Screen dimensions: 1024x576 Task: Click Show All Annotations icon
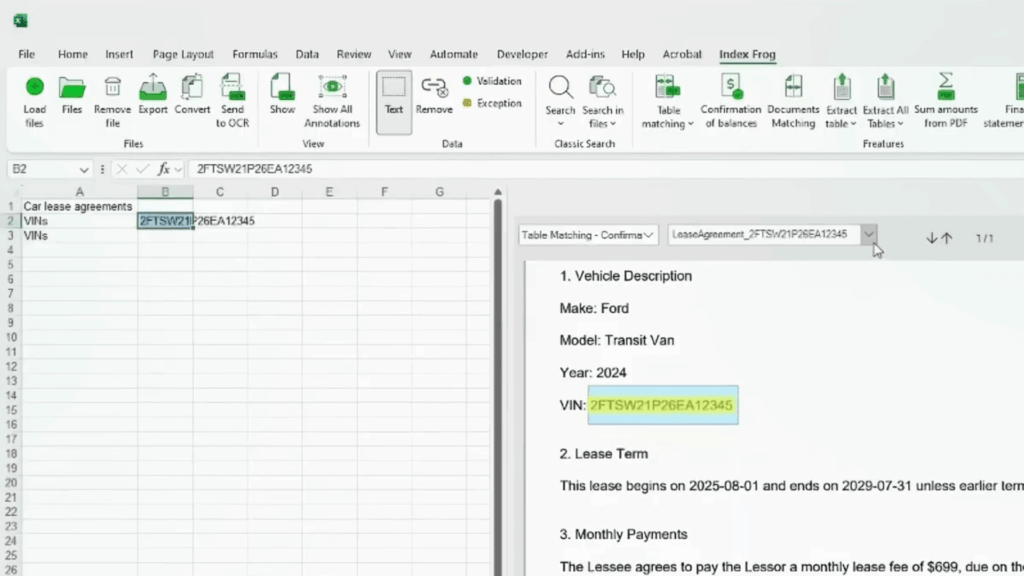click(332, 87)
